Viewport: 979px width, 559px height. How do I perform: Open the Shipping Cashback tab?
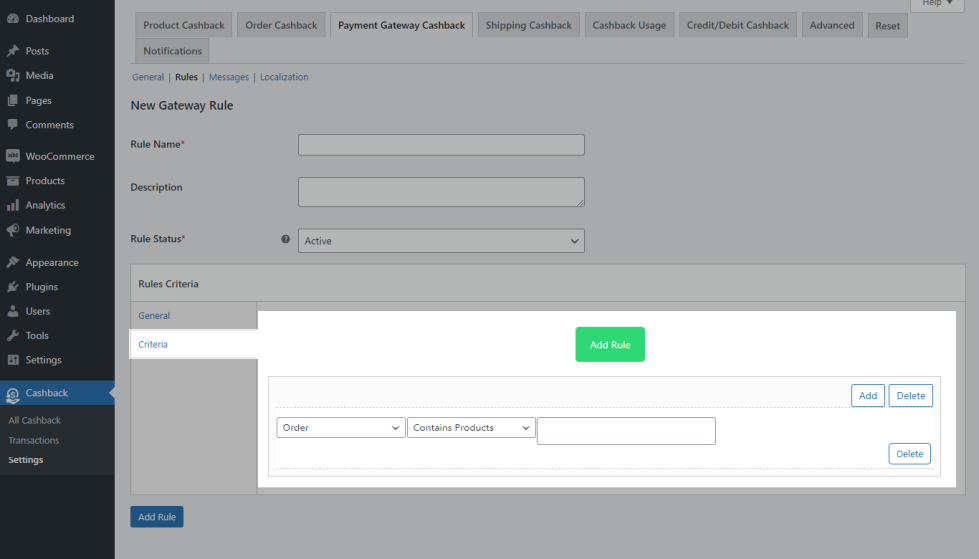click(x=528, y=25)
